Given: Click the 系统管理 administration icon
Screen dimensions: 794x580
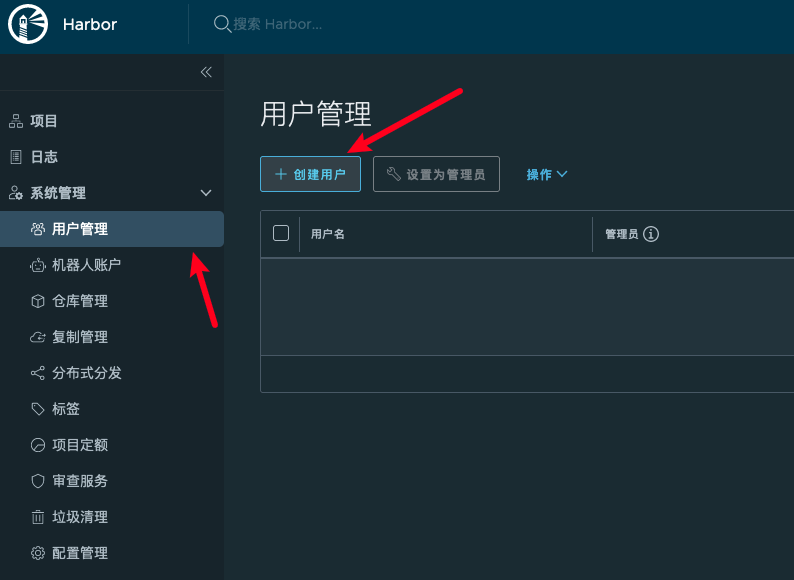Looking at the screenshot, I should [16, 193].
